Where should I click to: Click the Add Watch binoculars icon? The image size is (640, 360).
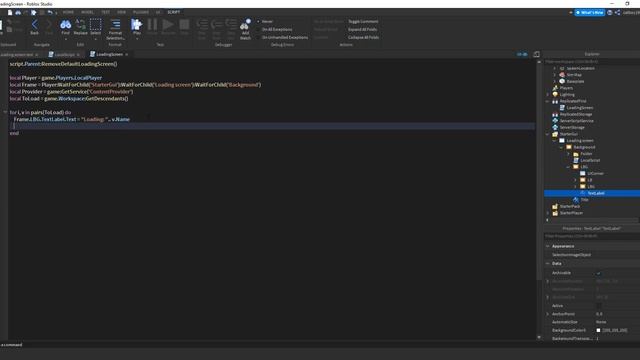(x=245, y=25)
